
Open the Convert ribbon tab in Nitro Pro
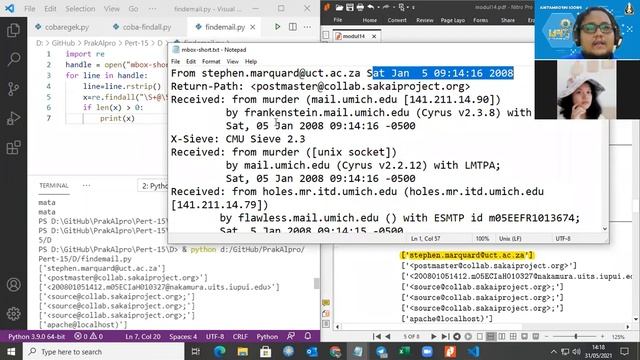click(397, 20)
